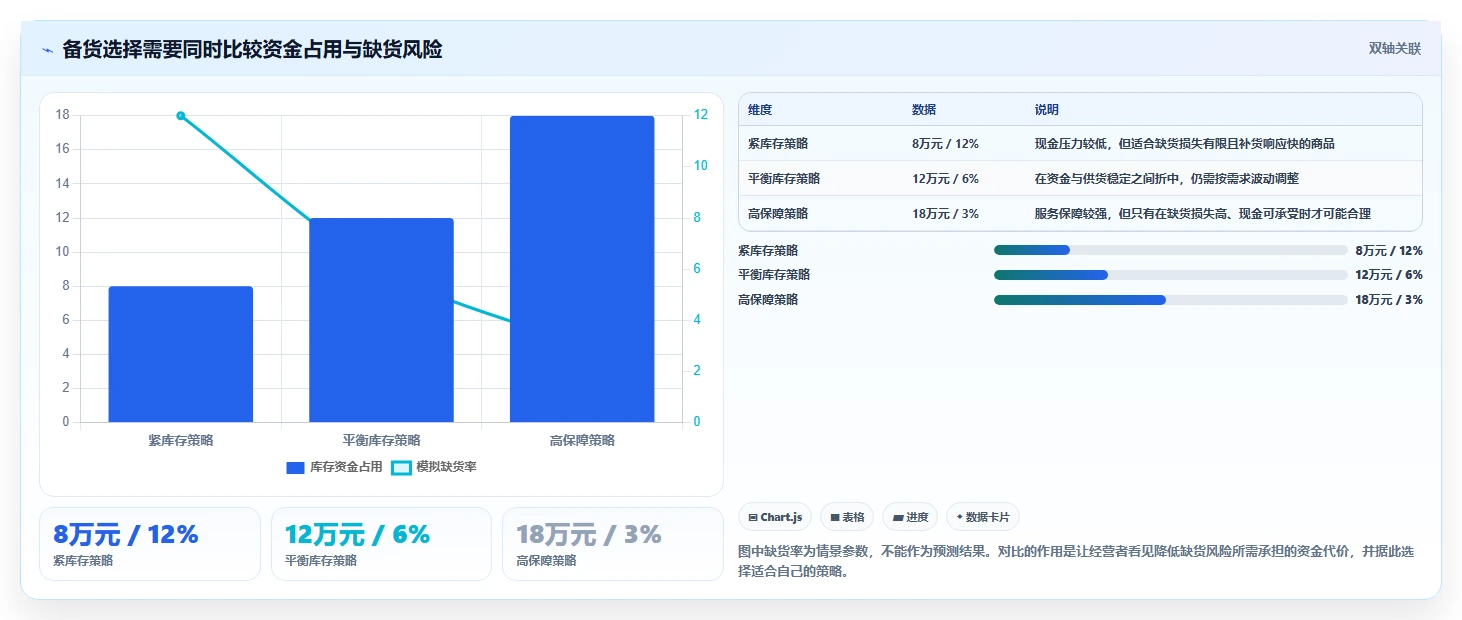Screen dimensions: 1462x620
Task: Toggle the 模拟缺货率 legend entry
Action: click(433, 467)
